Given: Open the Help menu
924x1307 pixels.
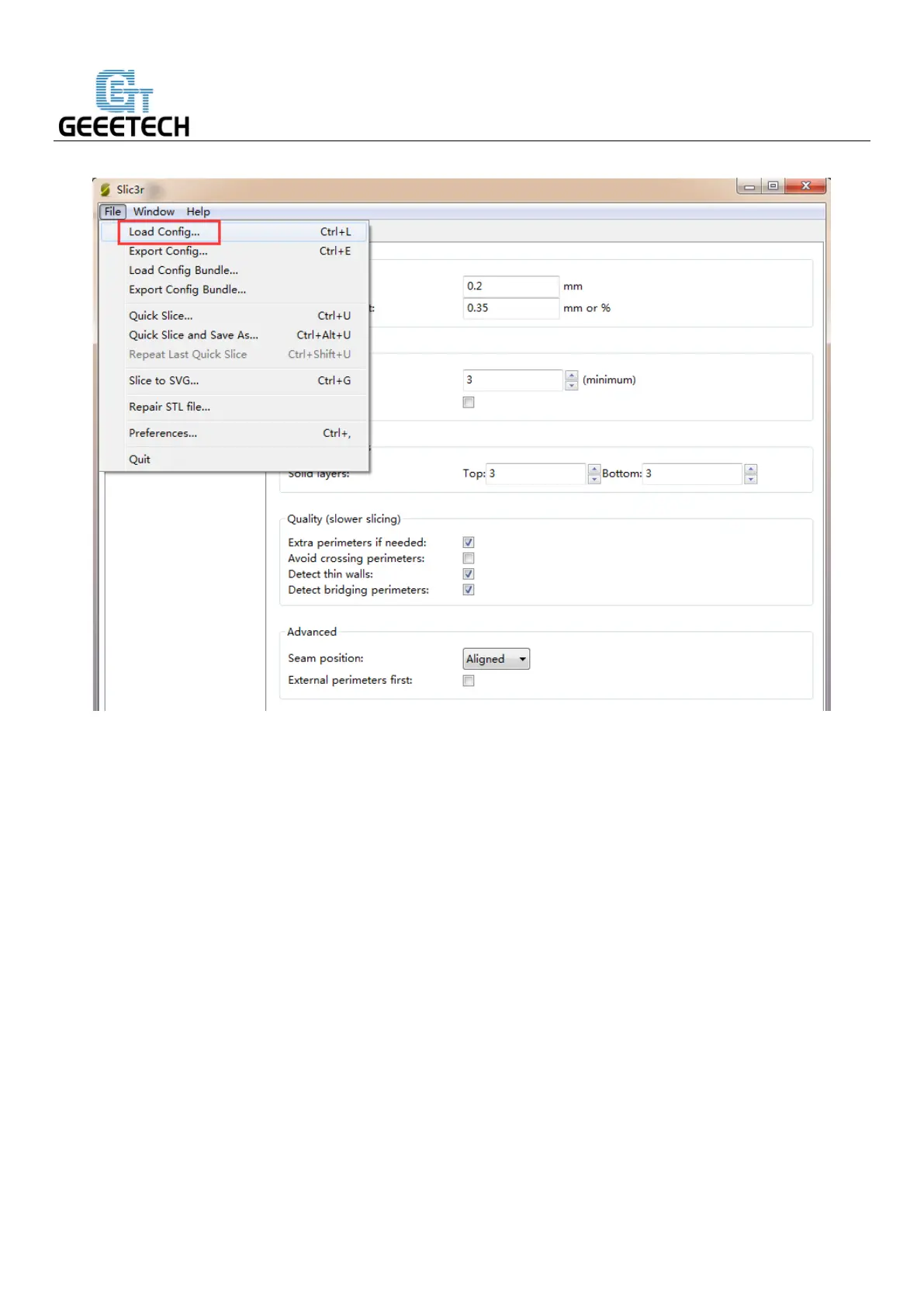Looking at the screenshot, I should tap(198, 211).
